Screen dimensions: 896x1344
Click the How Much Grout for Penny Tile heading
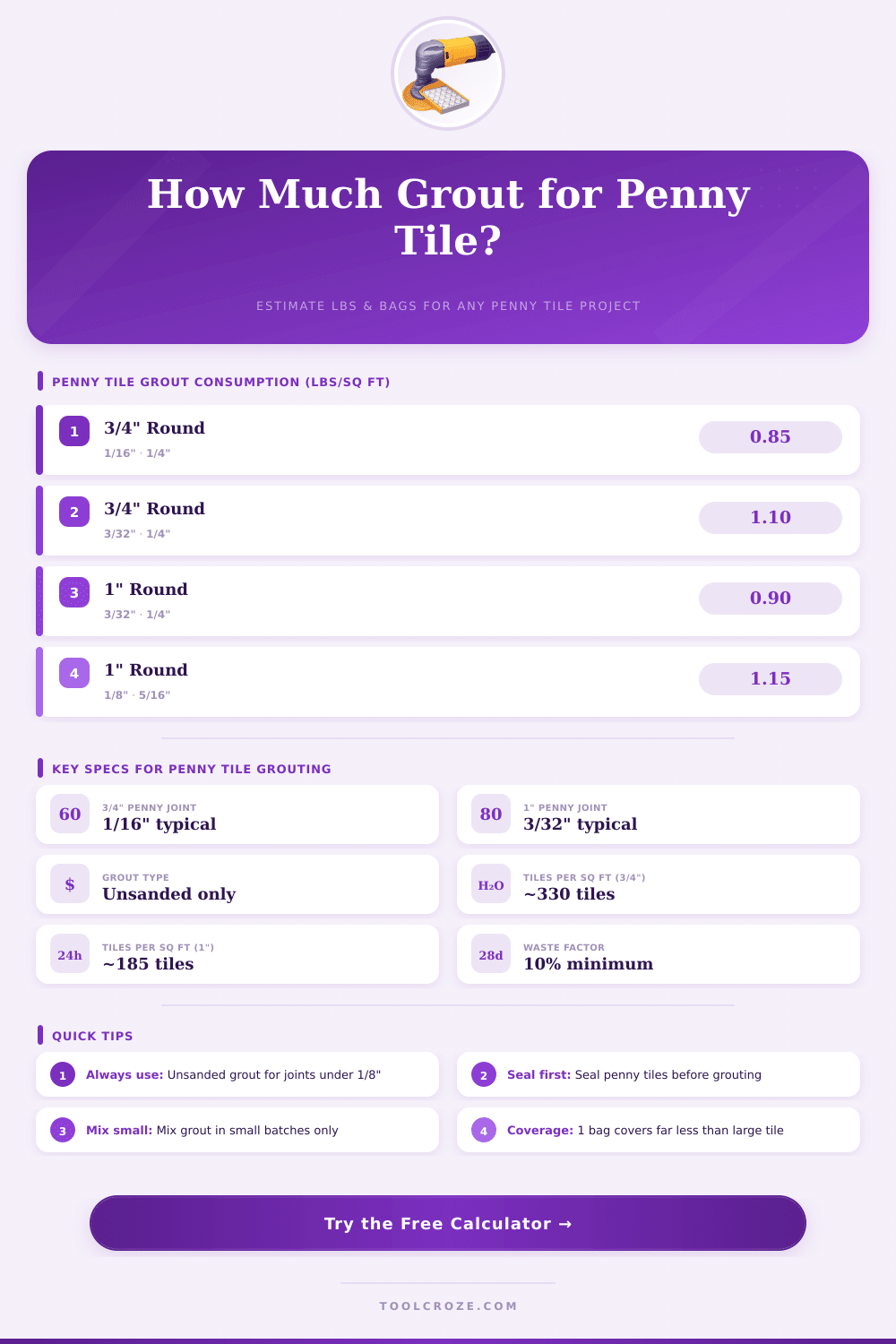point(448,217)
